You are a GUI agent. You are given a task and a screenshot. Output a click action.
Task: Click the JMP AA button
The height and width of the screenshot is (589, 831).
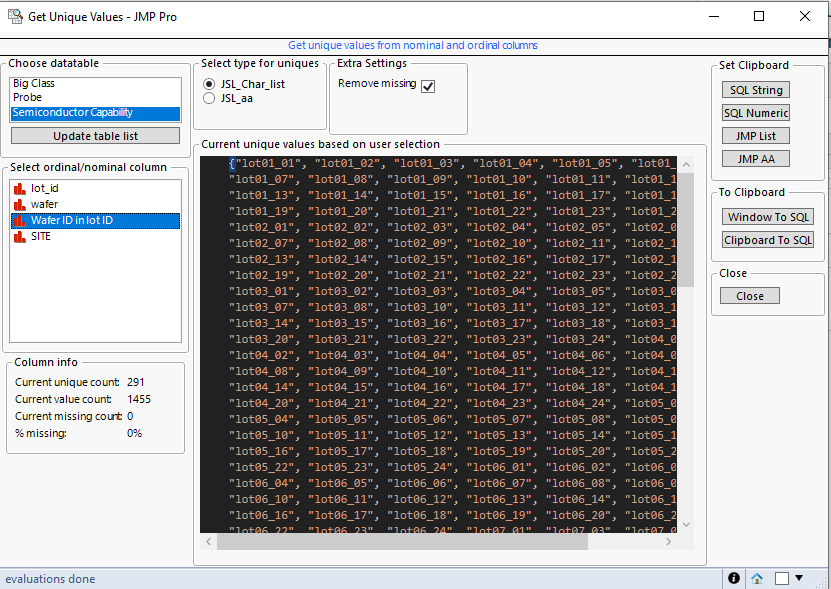click(756, 159)
